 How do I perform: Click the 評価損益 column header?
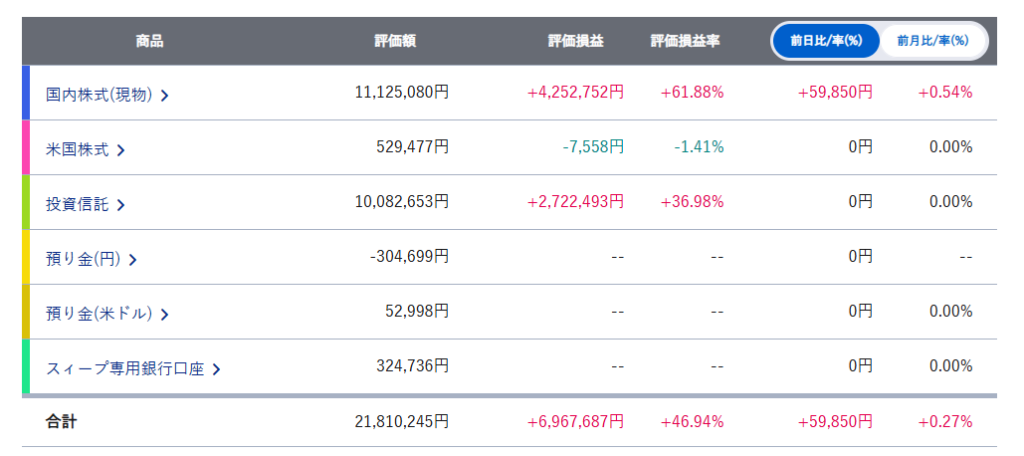point(575,41)
